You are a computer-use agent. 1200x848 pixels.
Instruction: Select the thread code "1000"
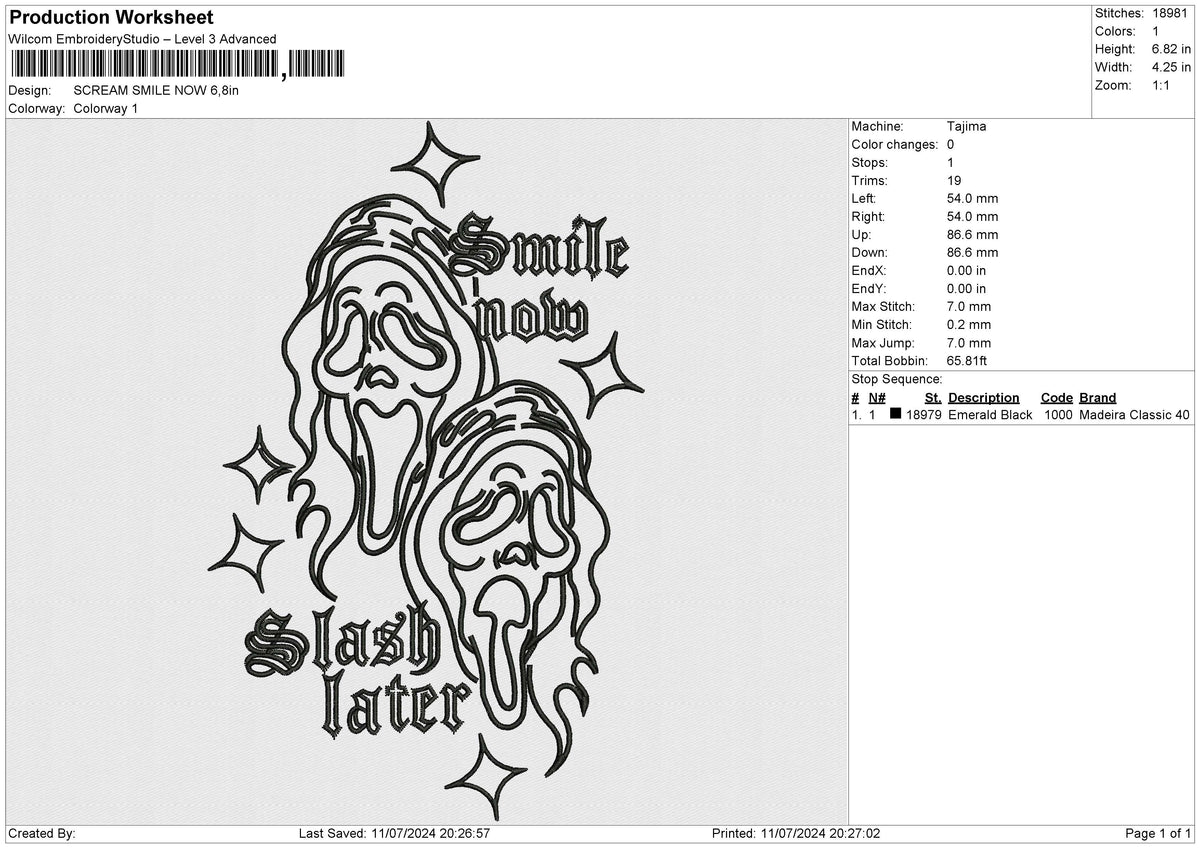click(1058, 415)
